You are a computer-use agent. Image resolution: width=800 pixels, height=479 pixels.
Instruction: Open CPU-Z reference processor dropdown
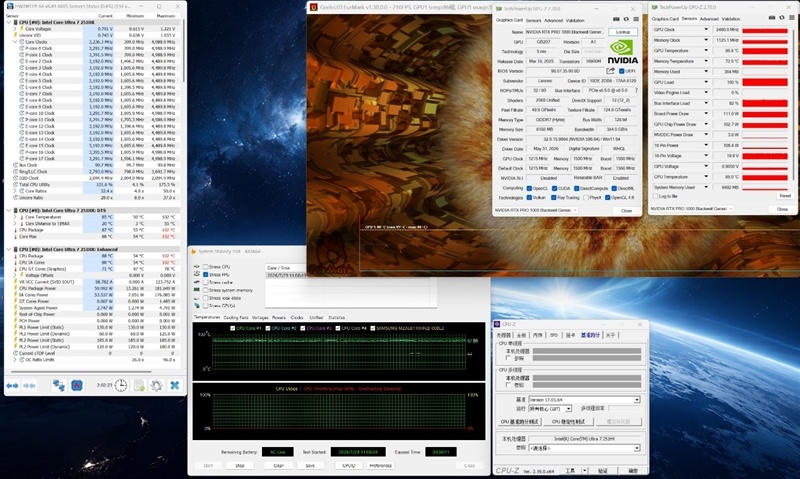[584, 448]
